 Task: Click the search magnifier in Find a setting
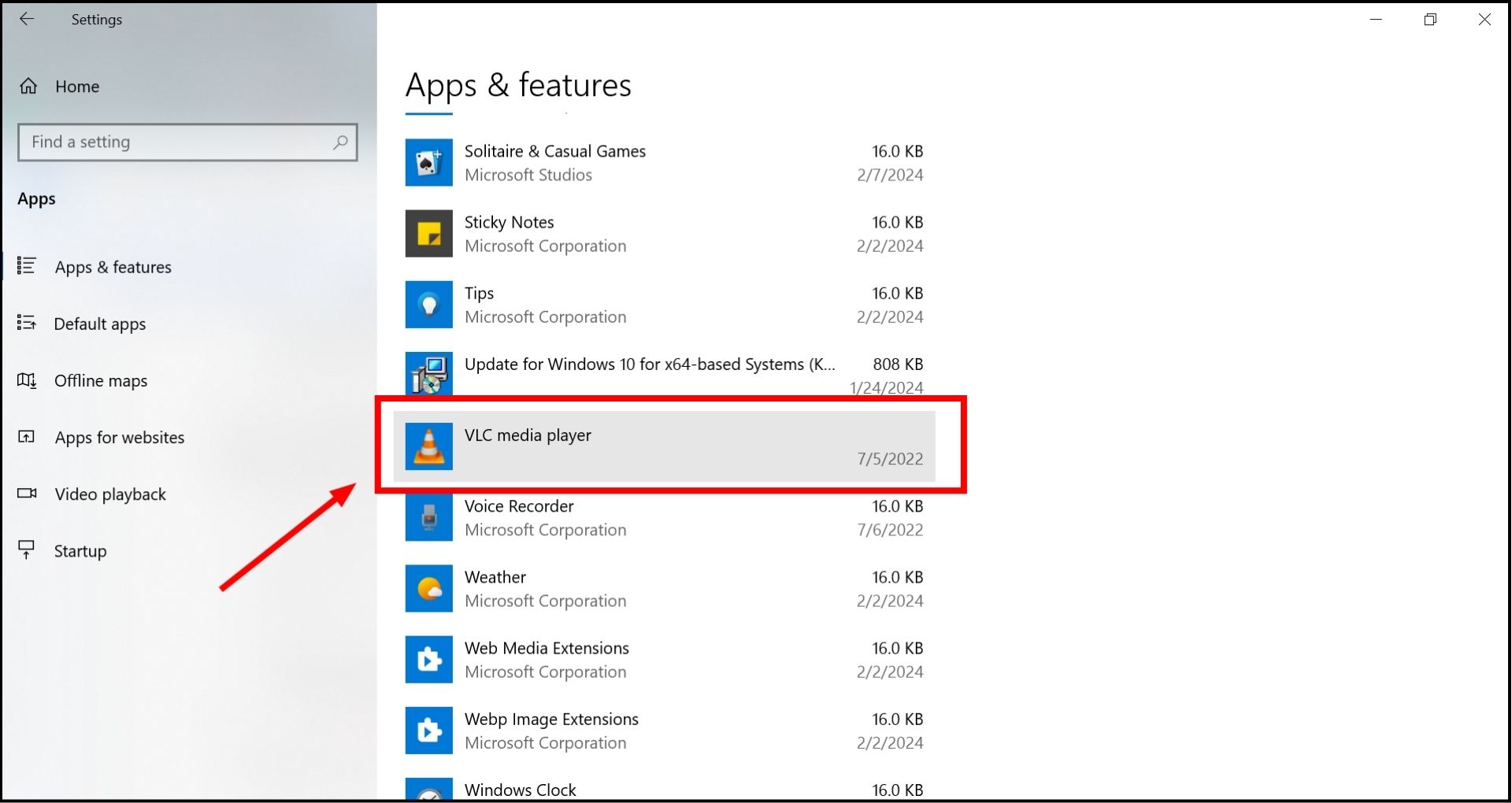340,142
